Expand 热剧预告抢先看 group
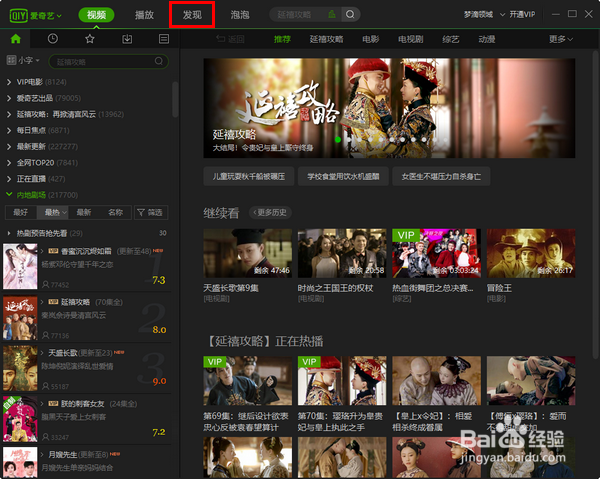600x479 pixels. (9, 233)
